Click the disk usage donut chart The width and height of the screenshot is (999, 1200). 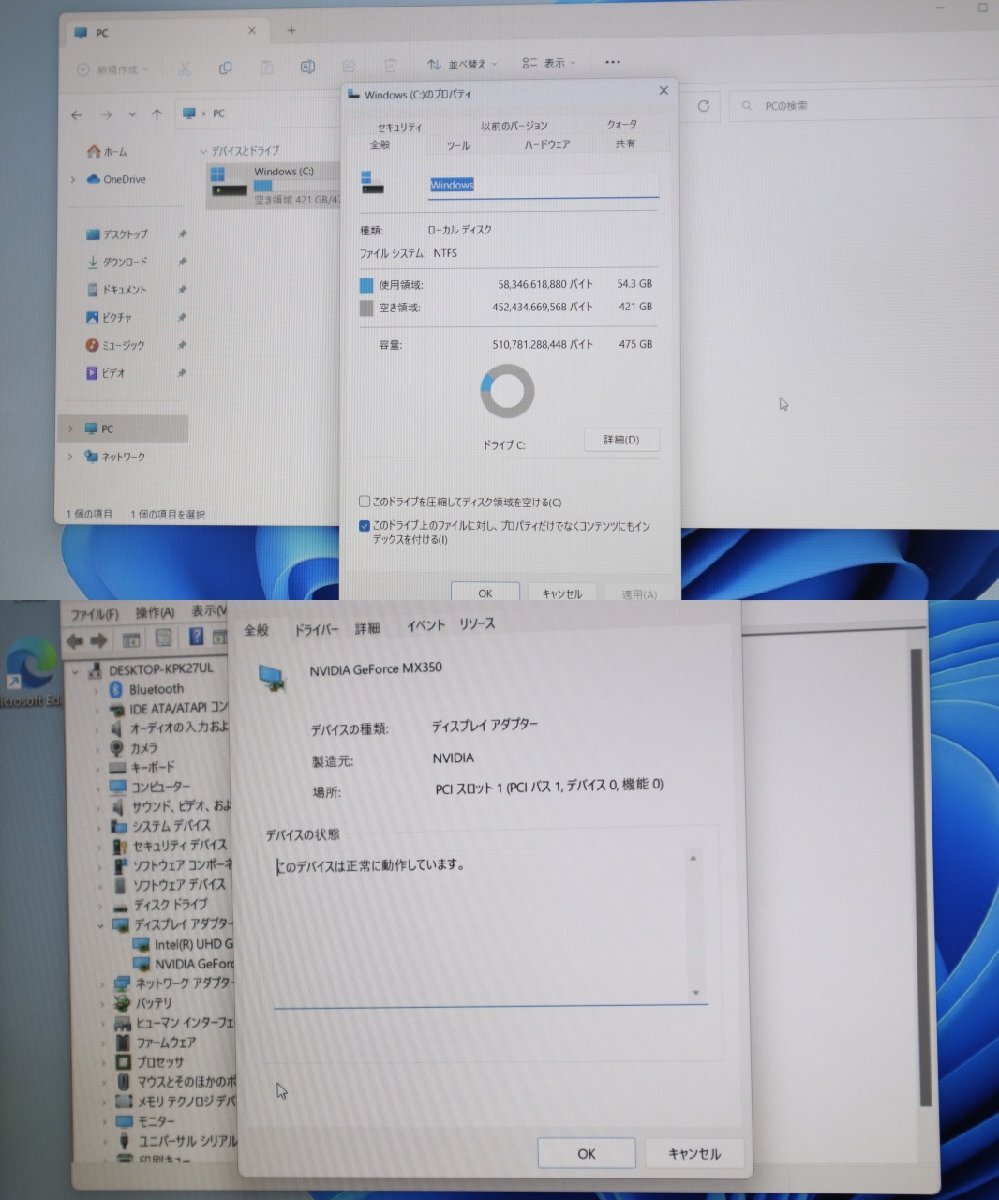coord(505,393)
